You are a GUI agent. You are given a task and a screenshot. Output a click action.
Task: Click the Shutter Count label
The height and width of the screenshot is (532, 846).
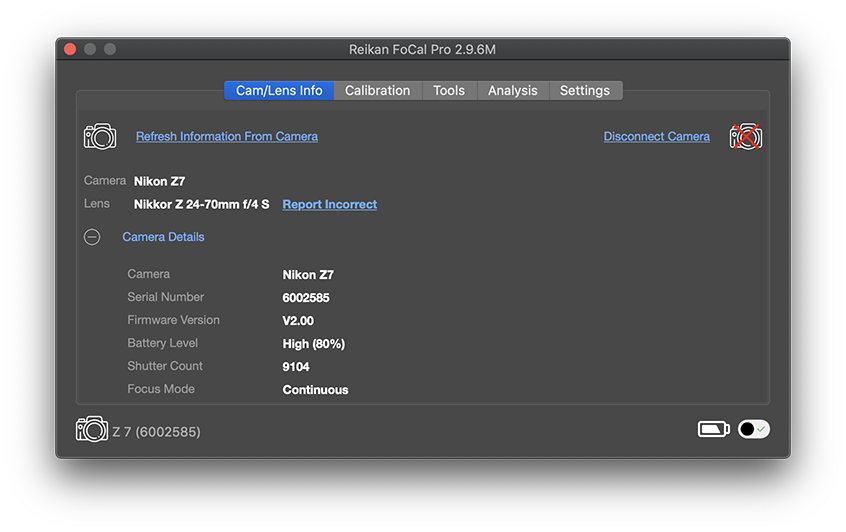[165, 366]
